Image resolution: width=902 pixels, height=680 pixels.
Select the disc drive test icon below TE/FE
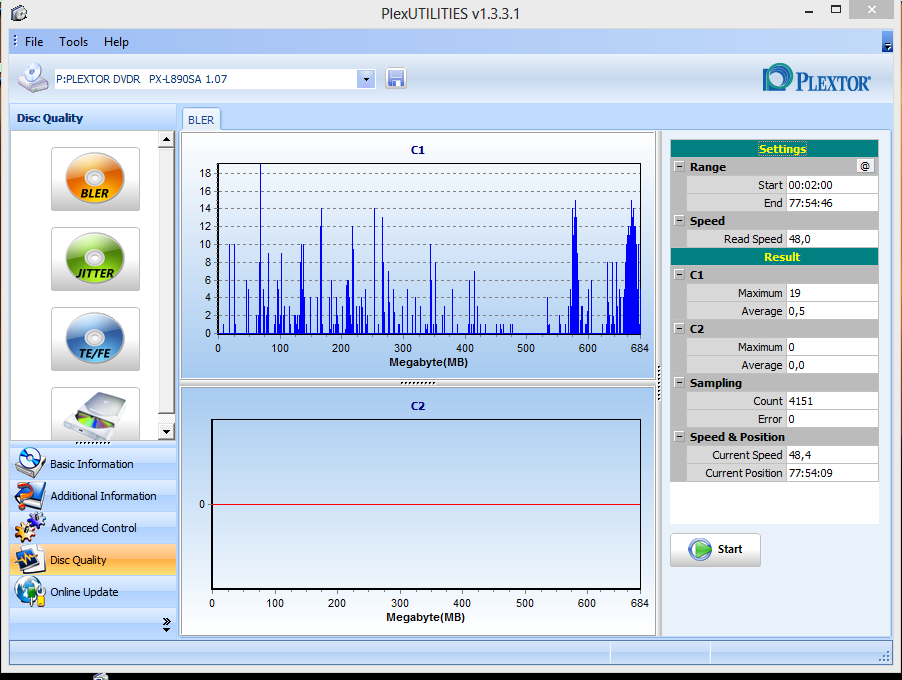click(x=95, y=414)
